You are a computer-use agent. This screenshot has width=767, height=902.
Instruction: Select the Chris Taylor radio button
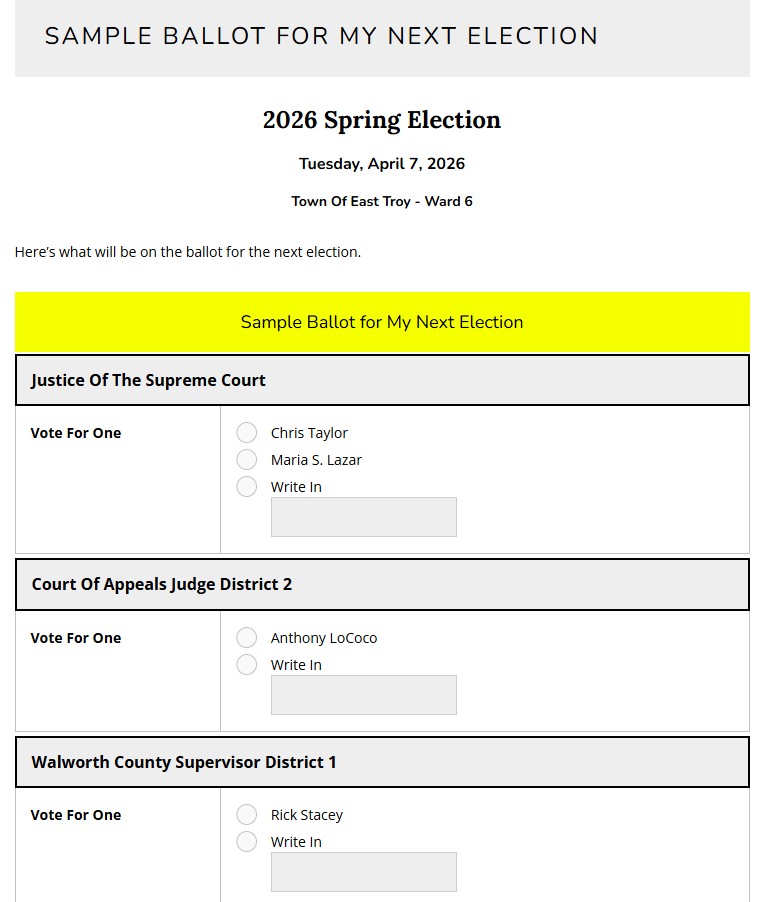[x=247, y=433]
